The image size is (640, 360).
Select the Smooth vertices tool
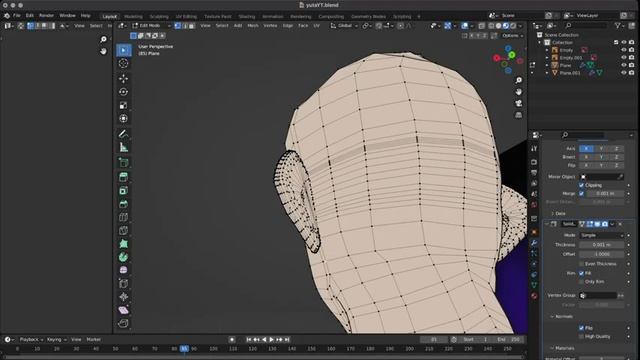point(123,270)
